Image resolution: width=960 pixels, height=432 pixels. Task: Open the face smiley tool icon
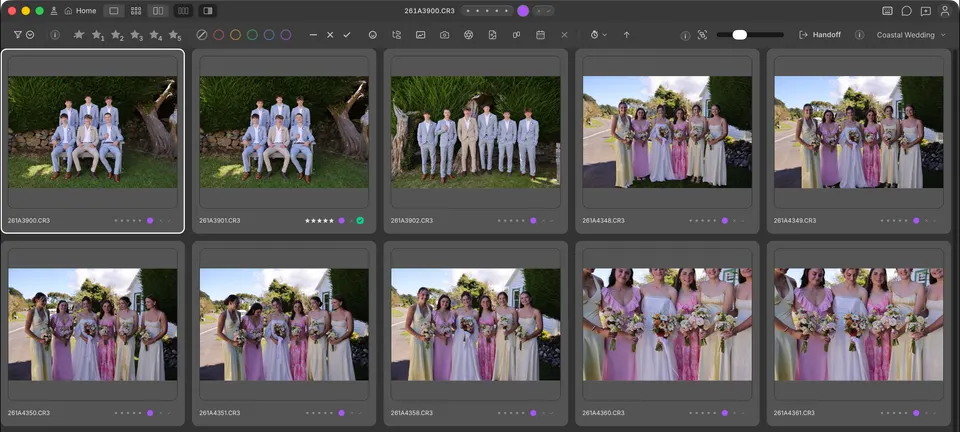[x=373, y=35]
